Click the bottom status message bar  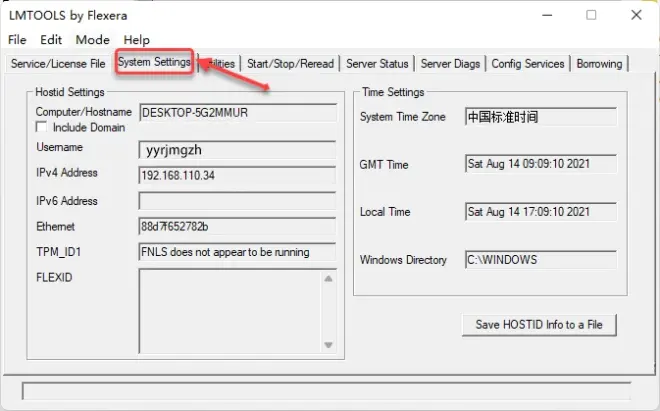[x=327, y=391]
